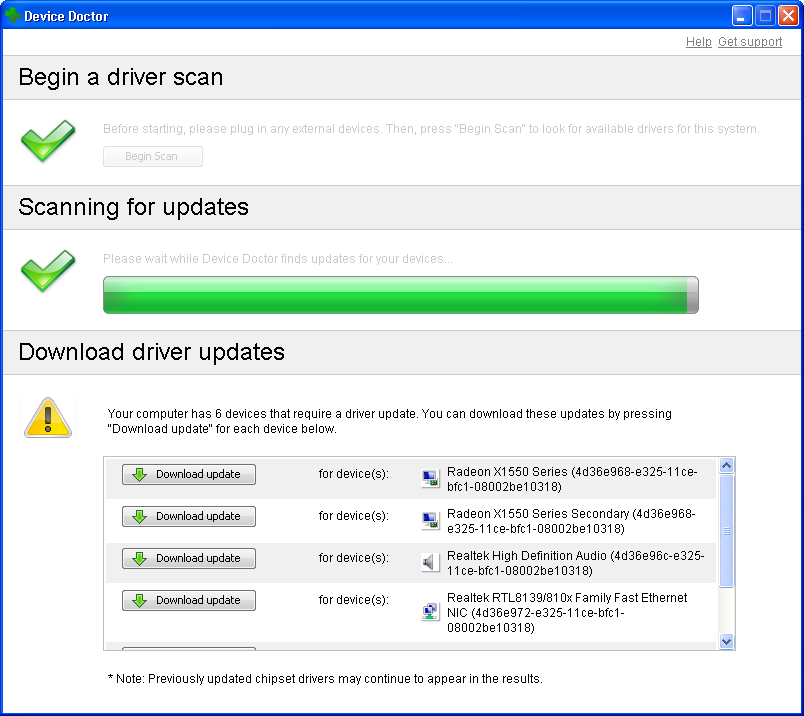Click the yellow warning triangle icon
Viewport: 804px width, 716px height.
pyautogui.click(x=48, y=417)
